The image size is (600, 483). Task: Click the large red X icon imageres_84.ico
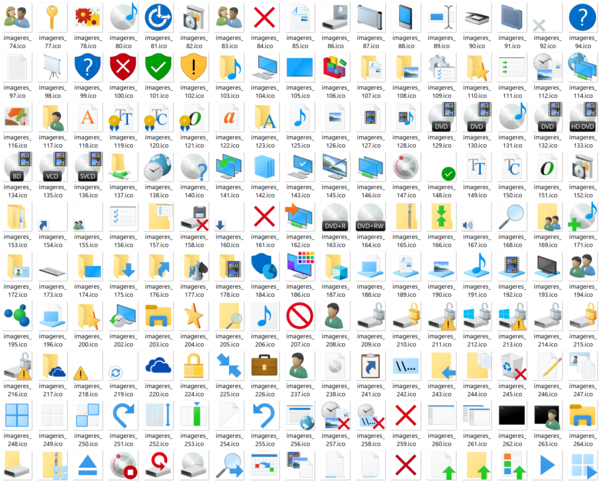264,18
